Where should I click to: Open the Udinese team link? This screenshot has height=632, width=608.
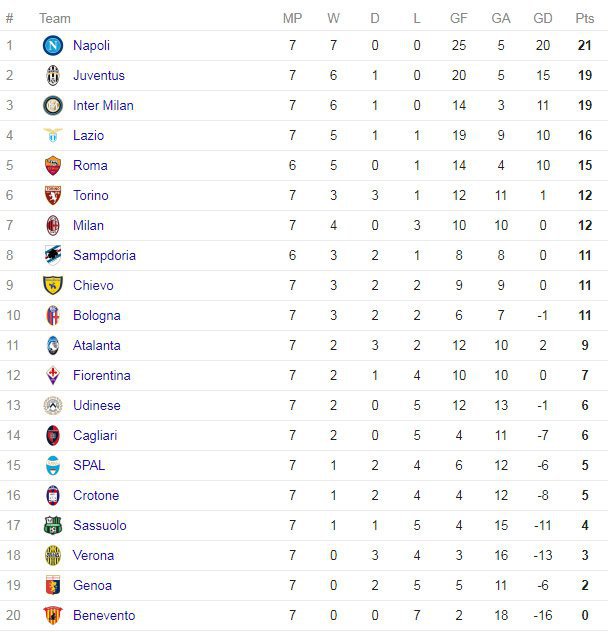tap(96, 405)
